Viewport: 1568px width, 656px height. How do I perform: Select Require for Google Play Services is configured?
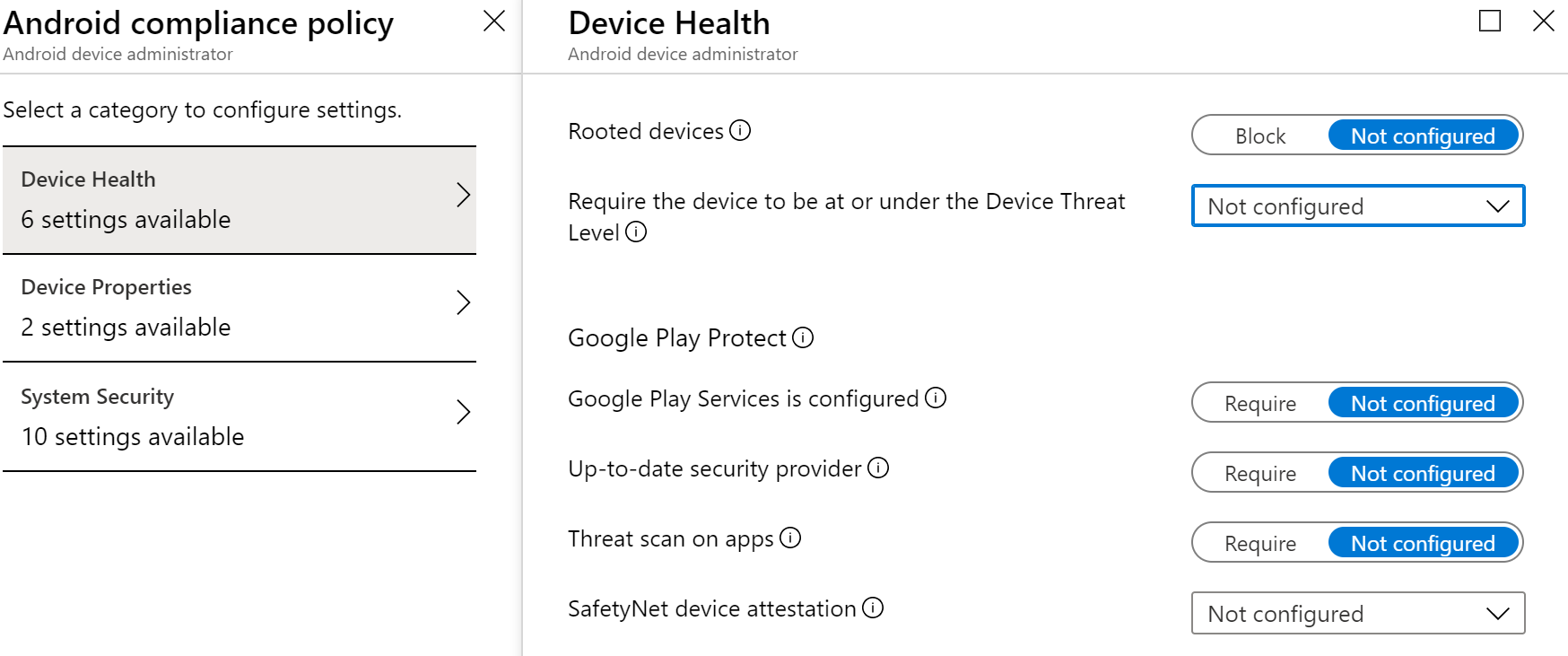(x=1260, y=403)
